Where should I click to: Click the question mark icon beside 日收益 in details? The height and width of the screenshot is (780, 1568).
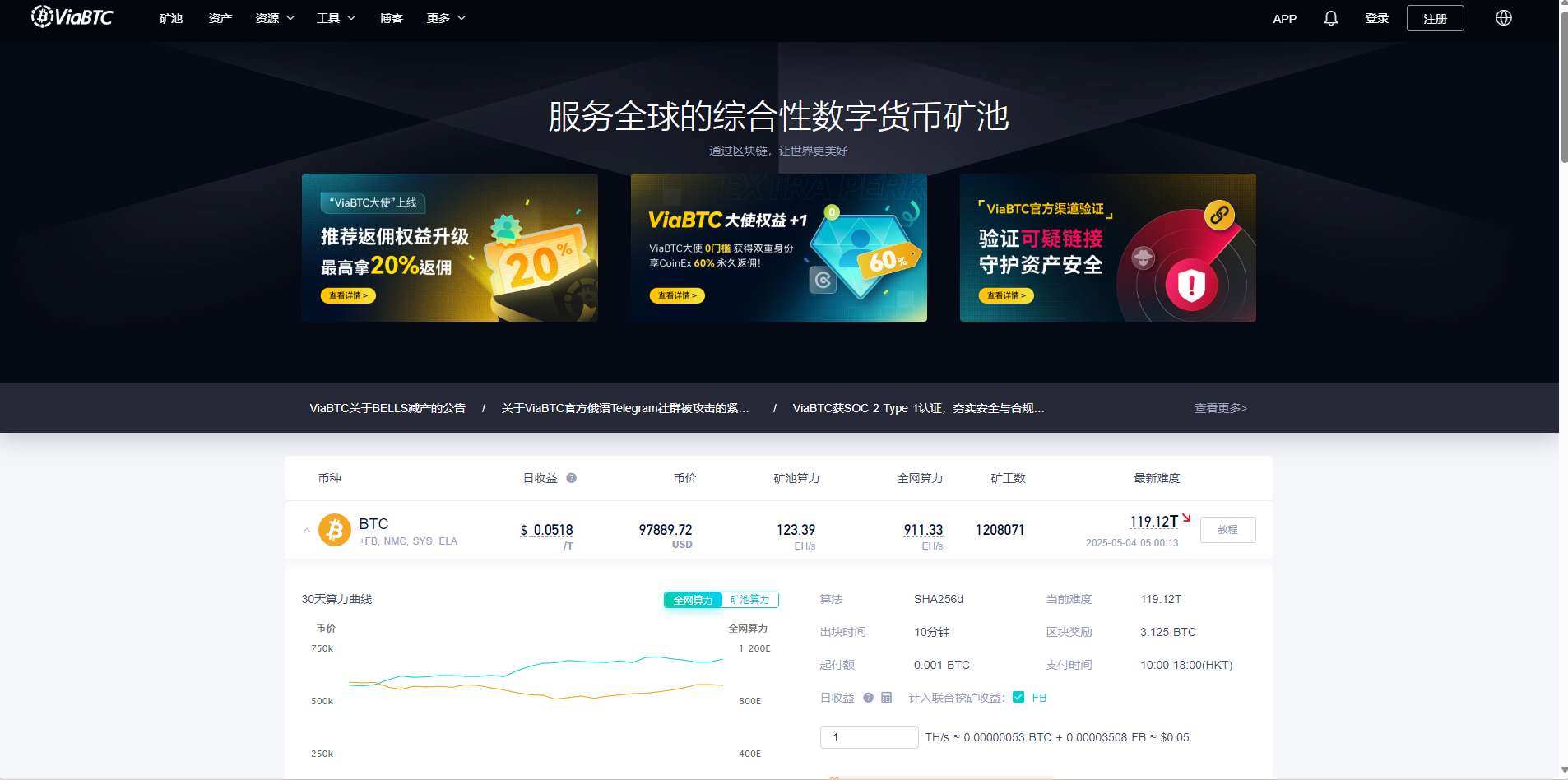click(x=869, y=697)
